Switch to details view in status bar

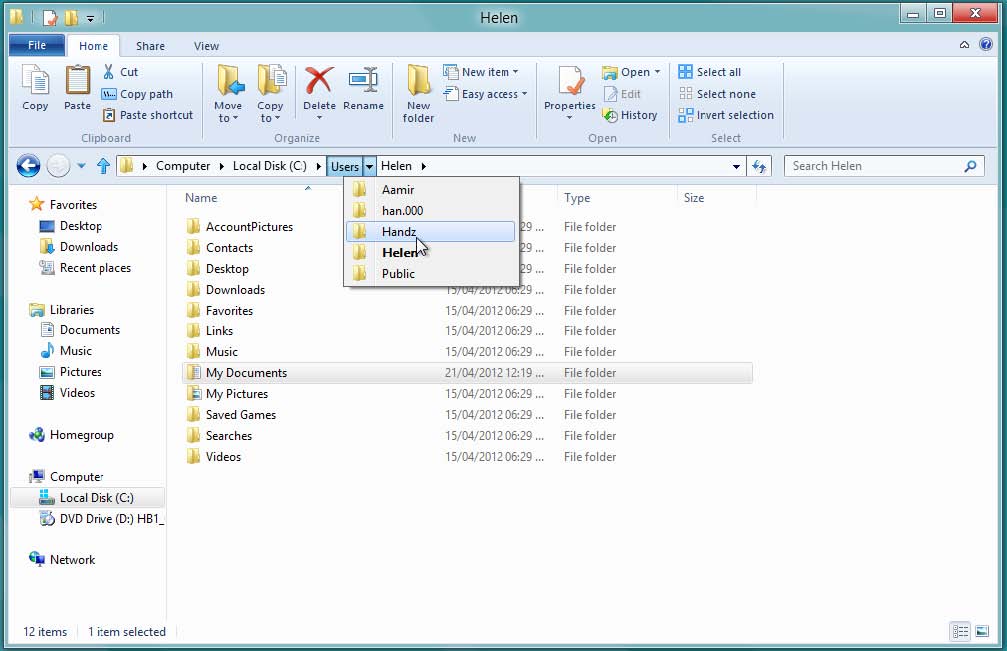tap(961, 631)
